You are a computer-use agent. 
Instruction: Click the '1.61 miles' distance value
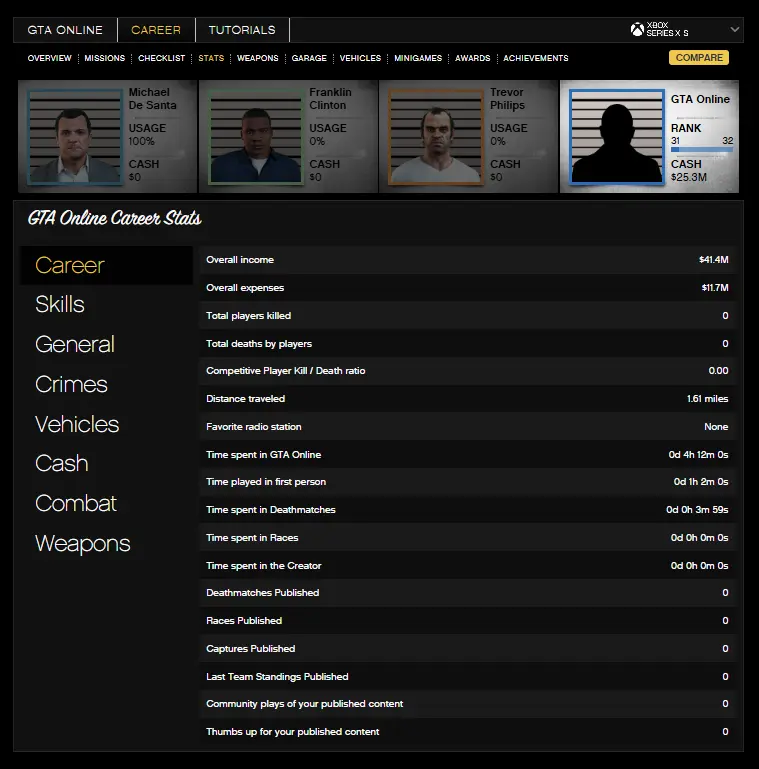[708, 399]
